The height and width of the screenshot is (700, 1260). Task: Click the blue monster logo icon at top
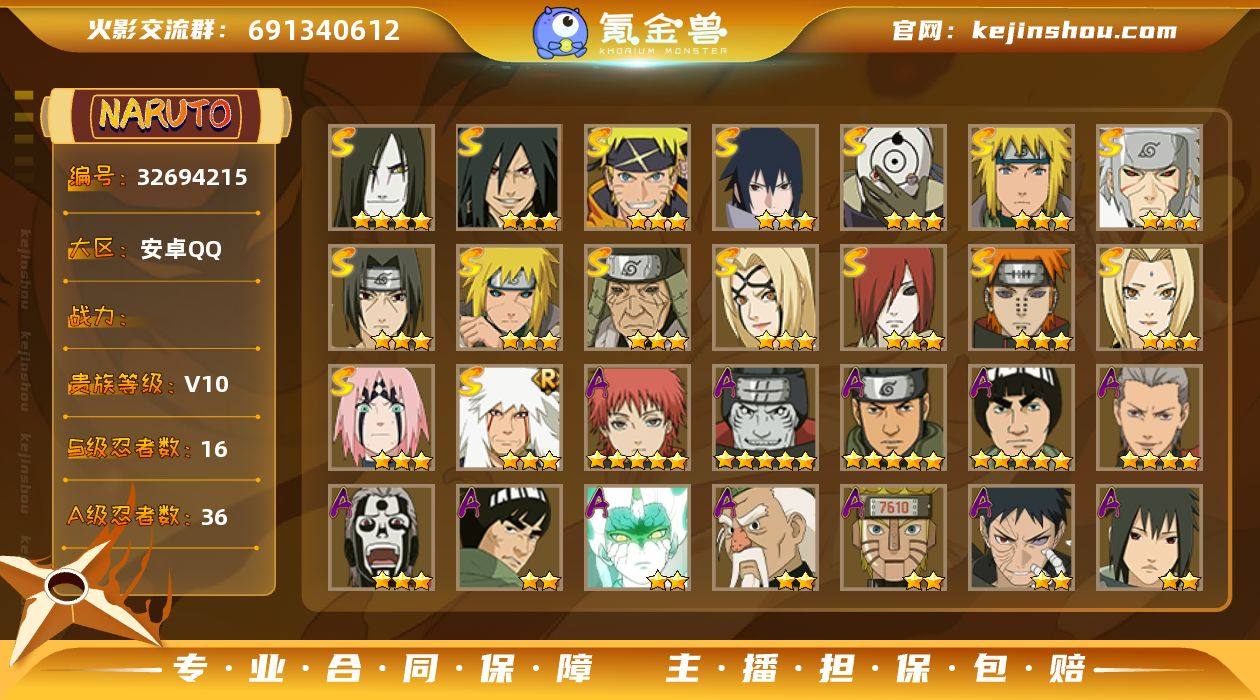tap(559, 32)
